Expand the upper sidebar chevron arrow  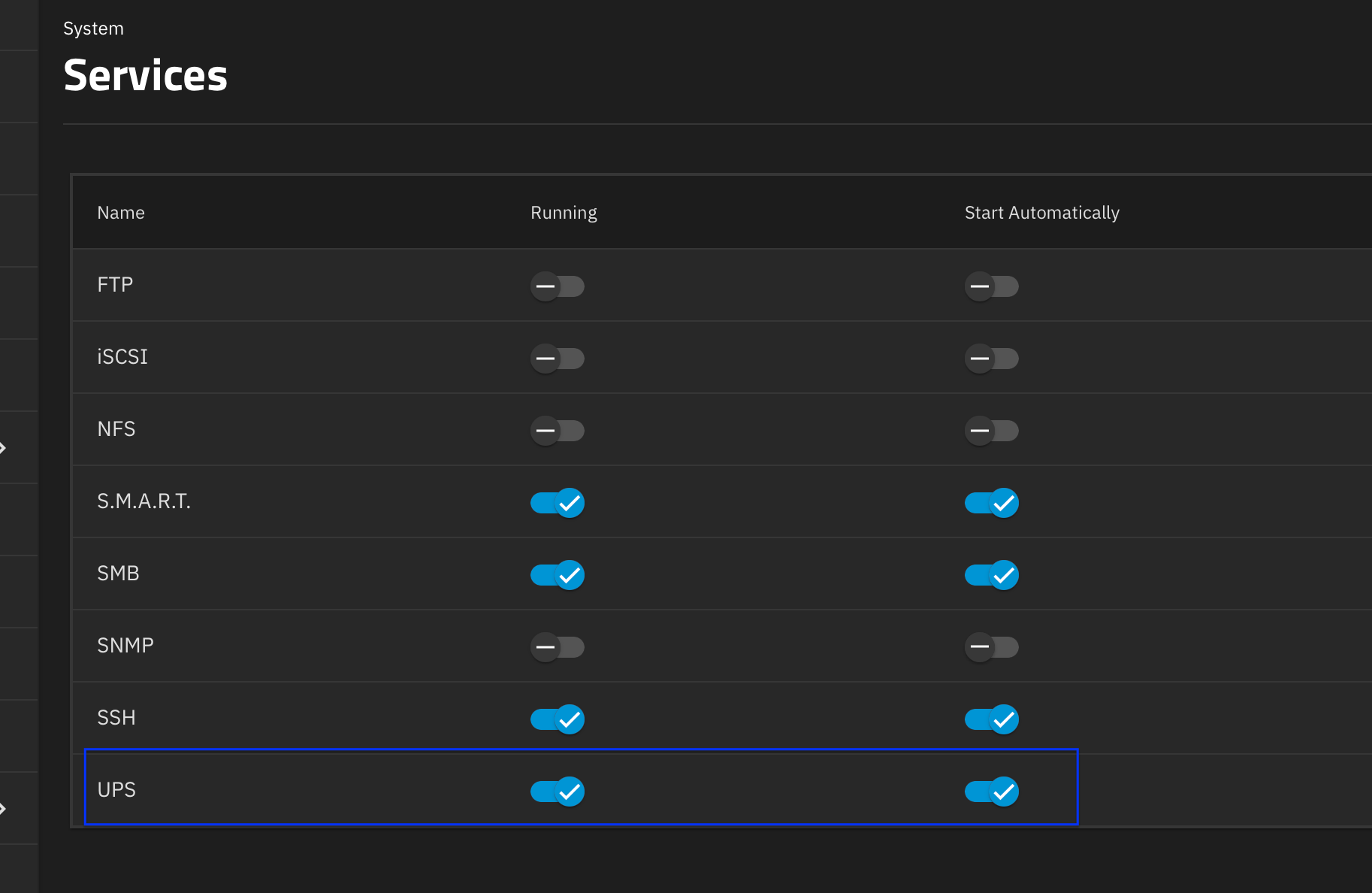4,448
